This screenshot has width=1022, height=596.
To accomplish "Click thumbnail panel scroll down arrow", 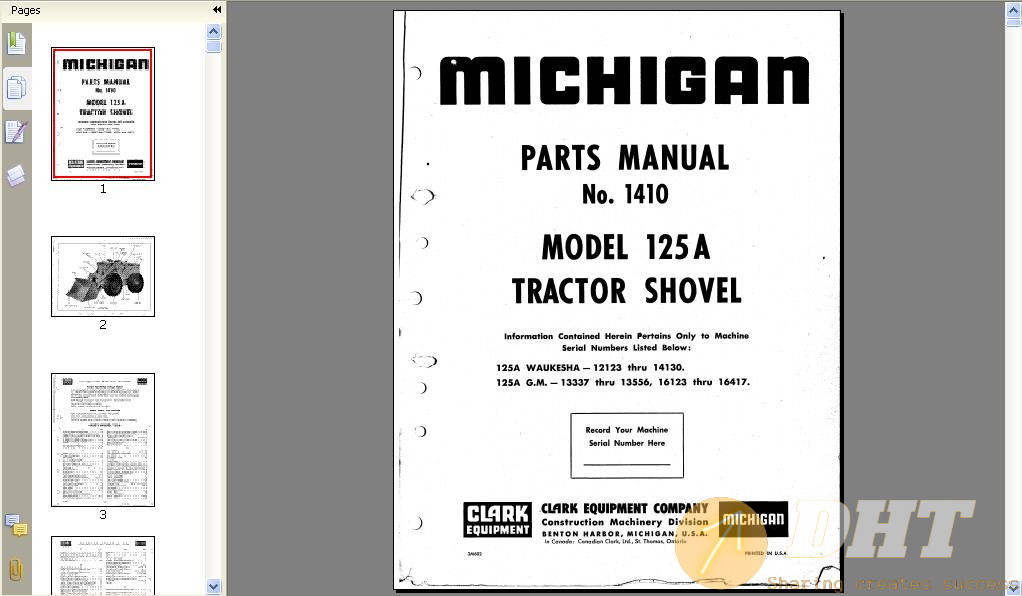I will click(213, 586).
